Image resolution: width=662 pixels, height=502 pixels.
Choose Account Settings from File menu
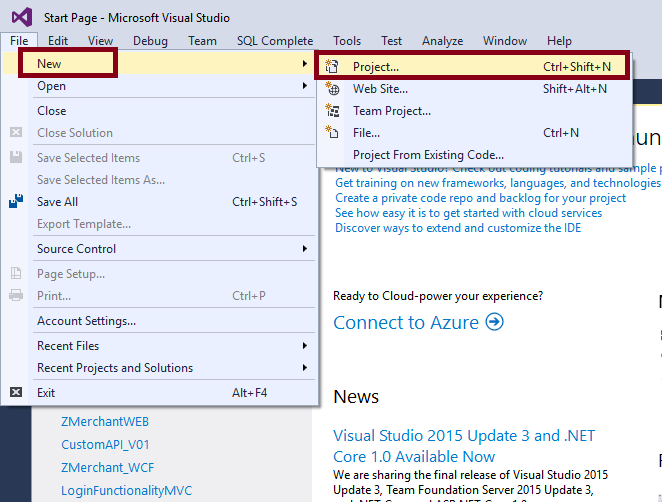click(86, 321)
